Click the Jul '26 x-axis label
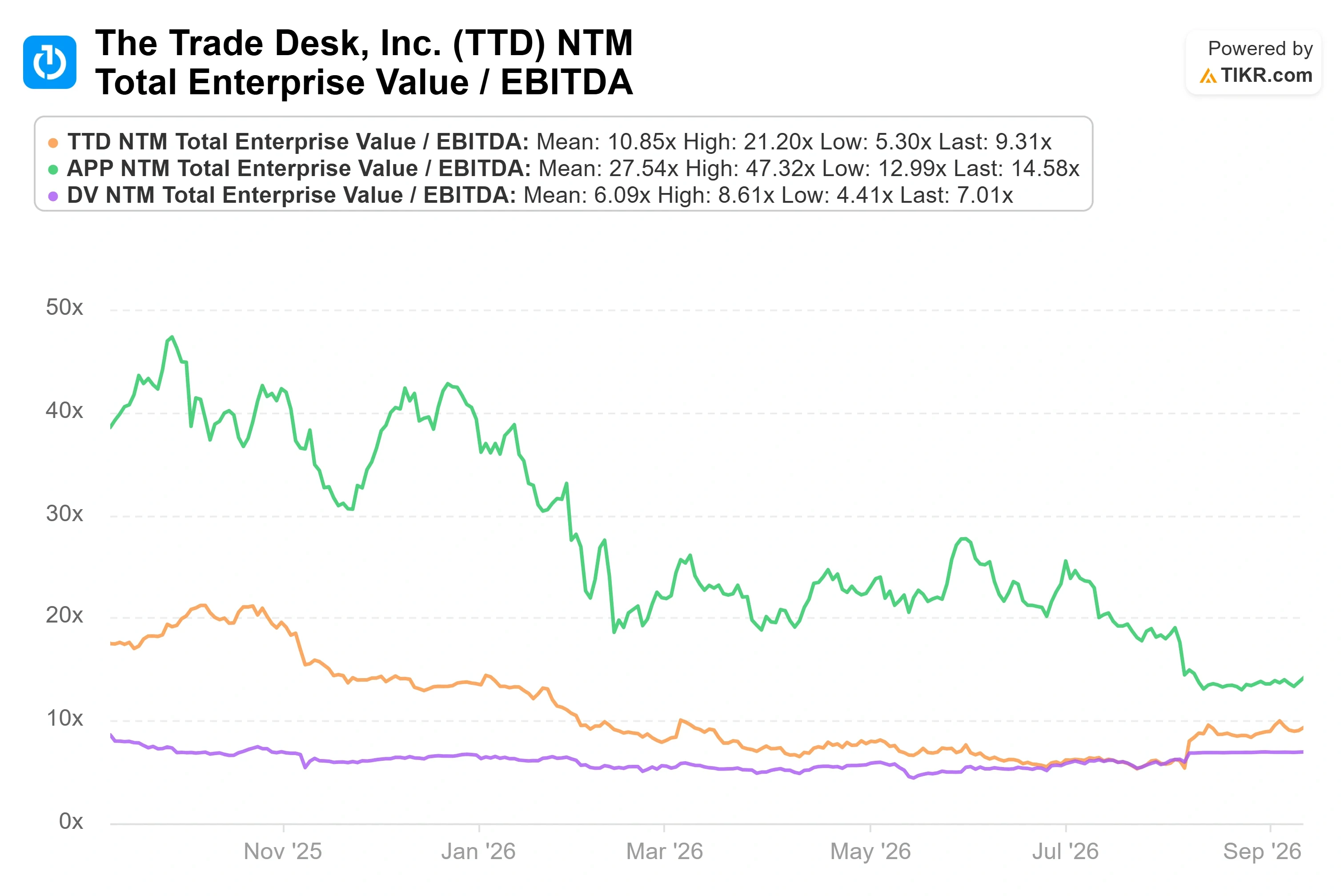1344x896 pixels. (1065, 852)
